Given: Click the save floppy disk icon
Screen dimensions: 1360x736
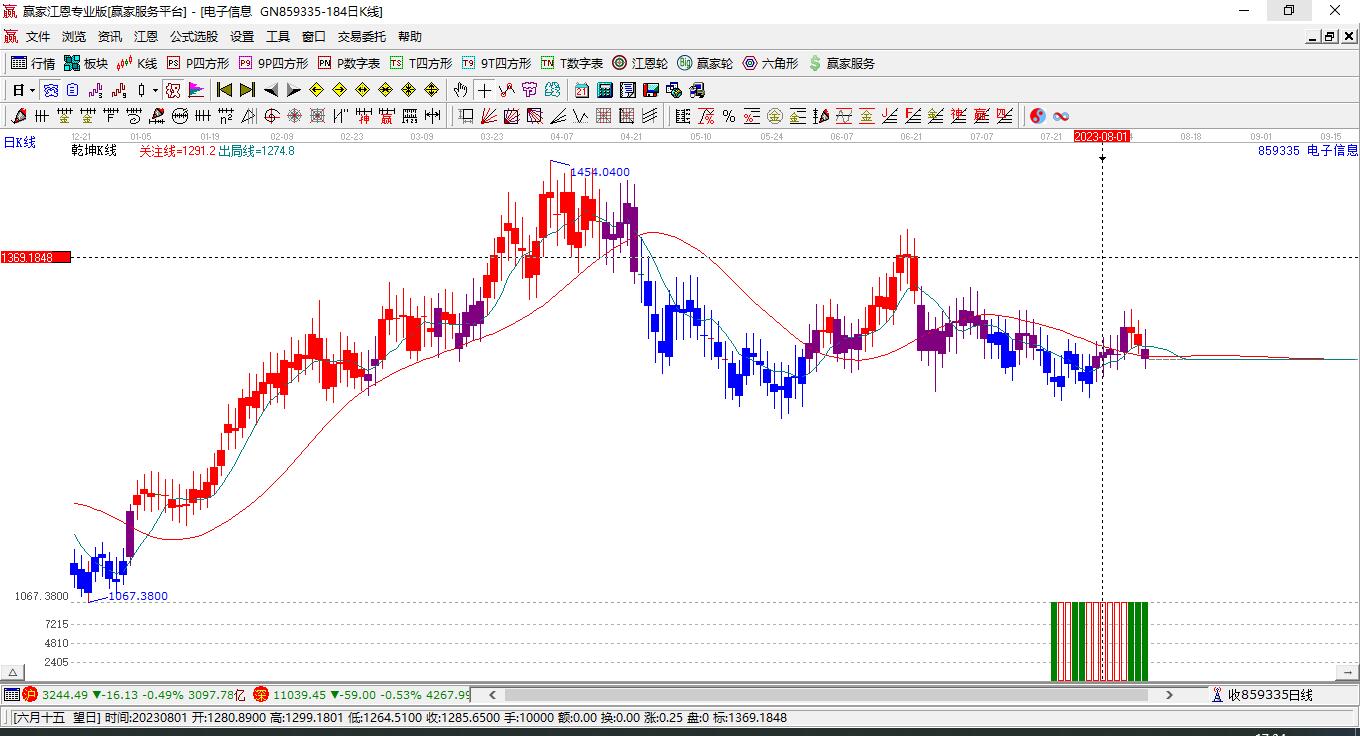Looking at the screenshot, I should click(650, 90).
